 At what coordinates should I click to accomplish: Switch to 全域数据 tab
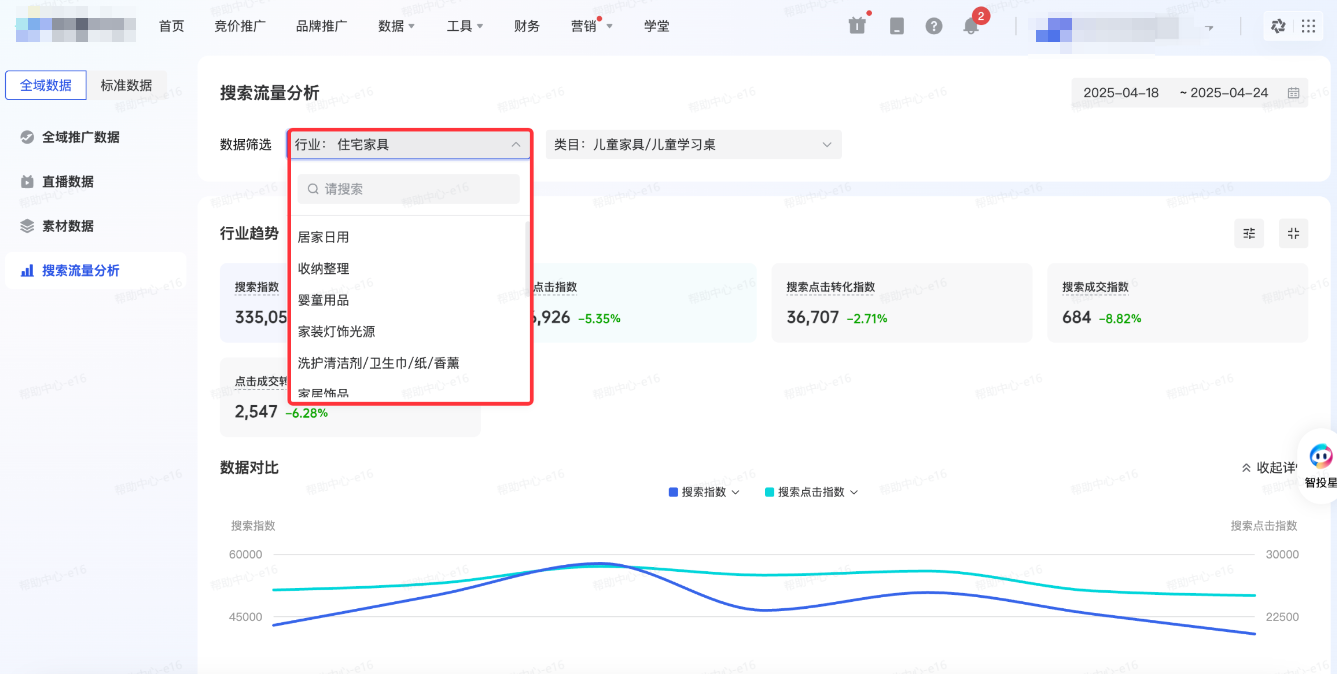pyautogui.click(x=46, y=85)
